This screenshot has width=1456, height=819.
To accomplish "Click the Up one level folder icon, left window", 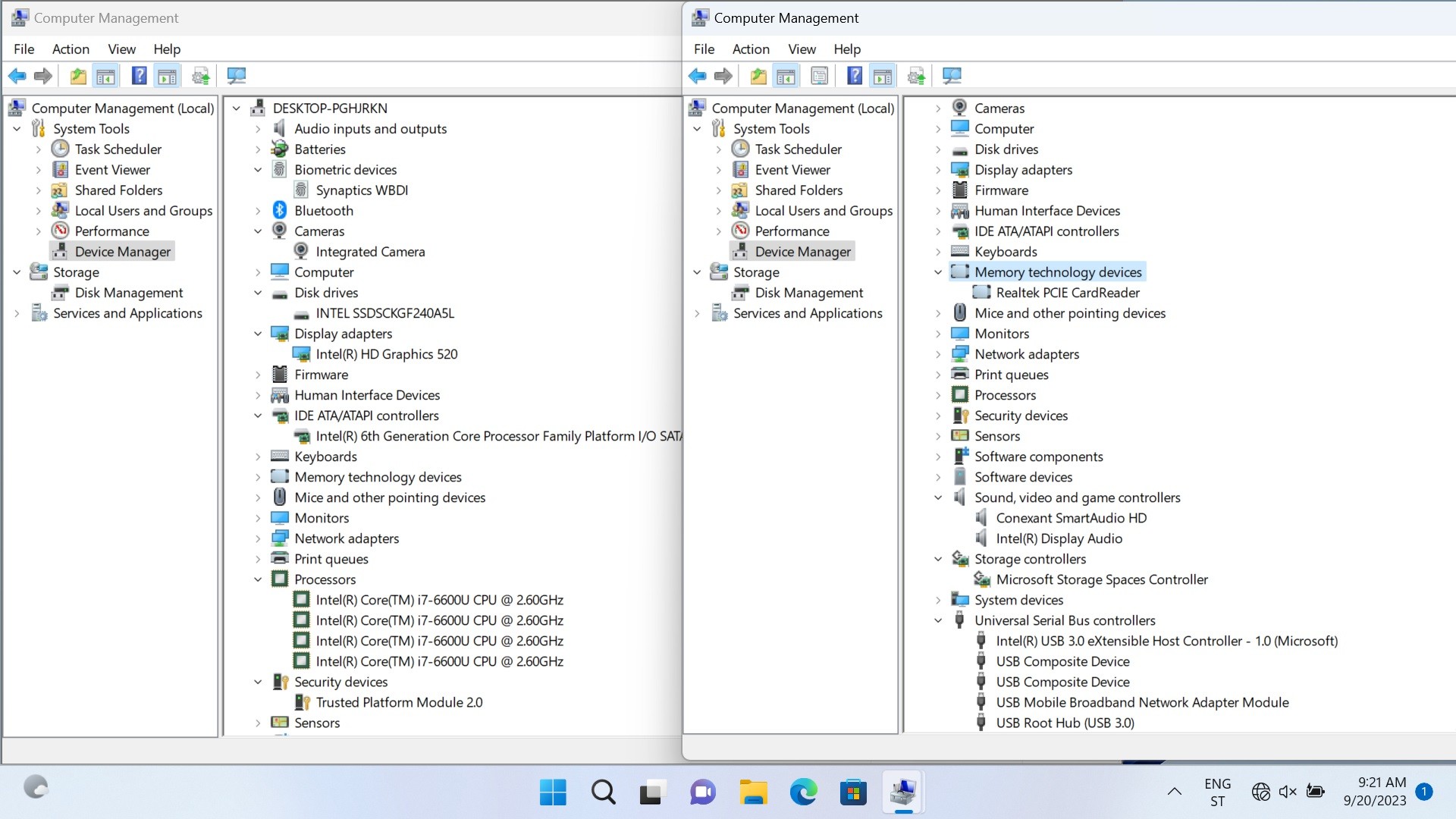I will pos(77,76).
